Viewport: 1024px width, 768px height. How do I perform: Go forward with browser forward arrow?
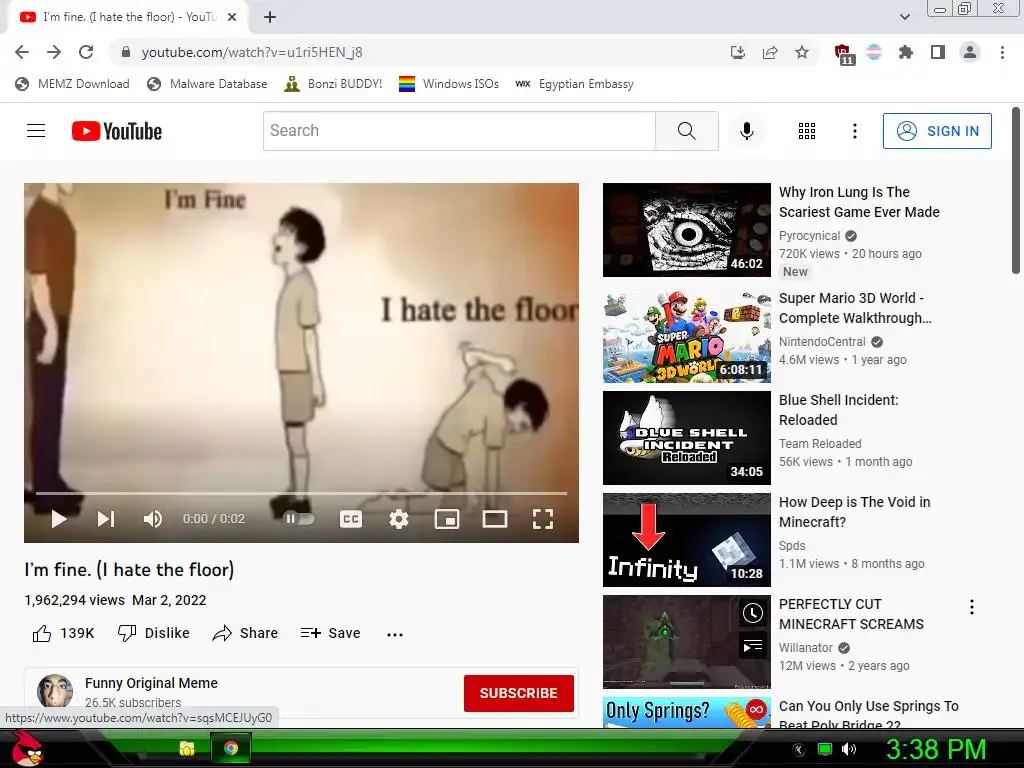click(54, 52)
